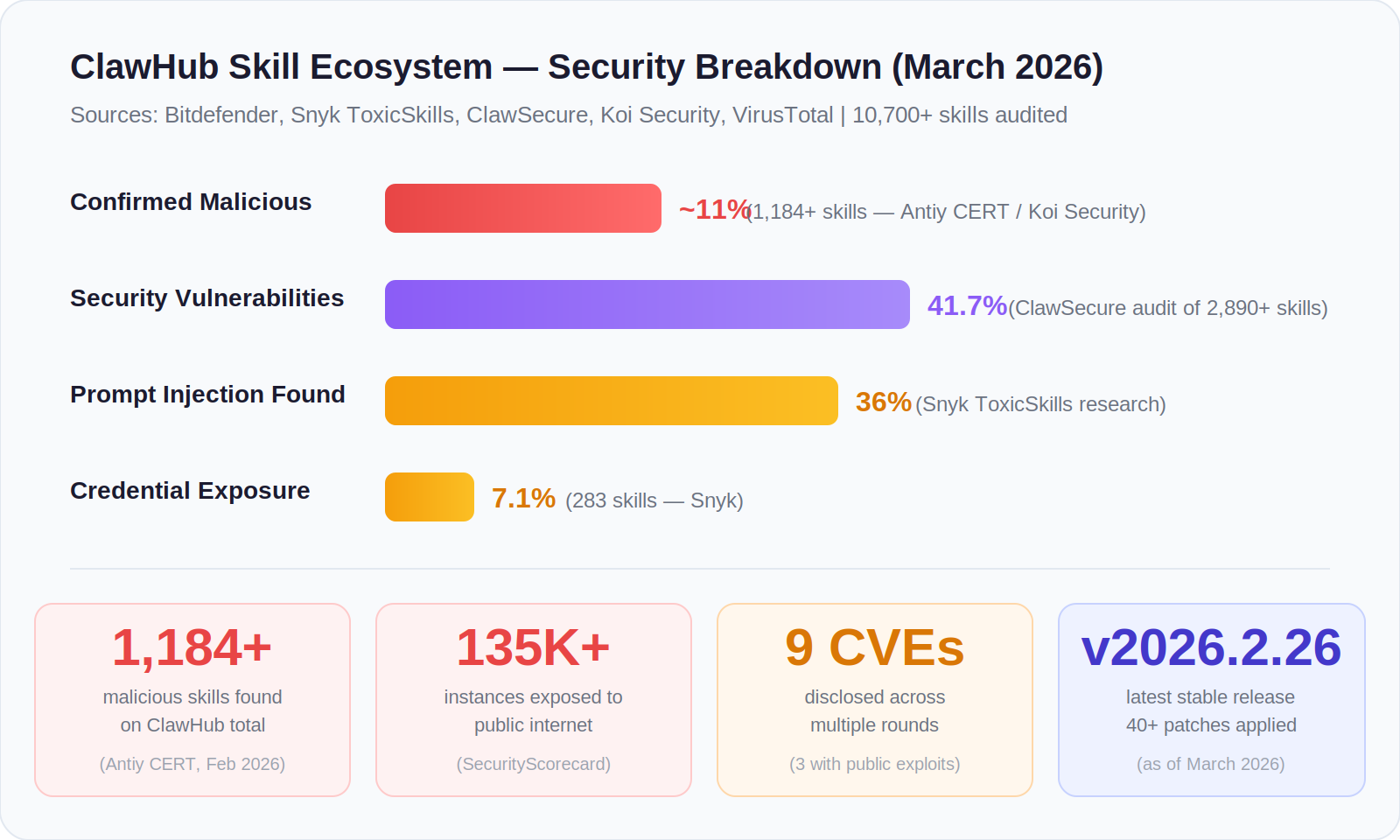Click the note "(ClawSecure audit of 2,890+ skills)"
Screen dimensions: 1400x840
pyautogui.click(x=1168, y=308)
